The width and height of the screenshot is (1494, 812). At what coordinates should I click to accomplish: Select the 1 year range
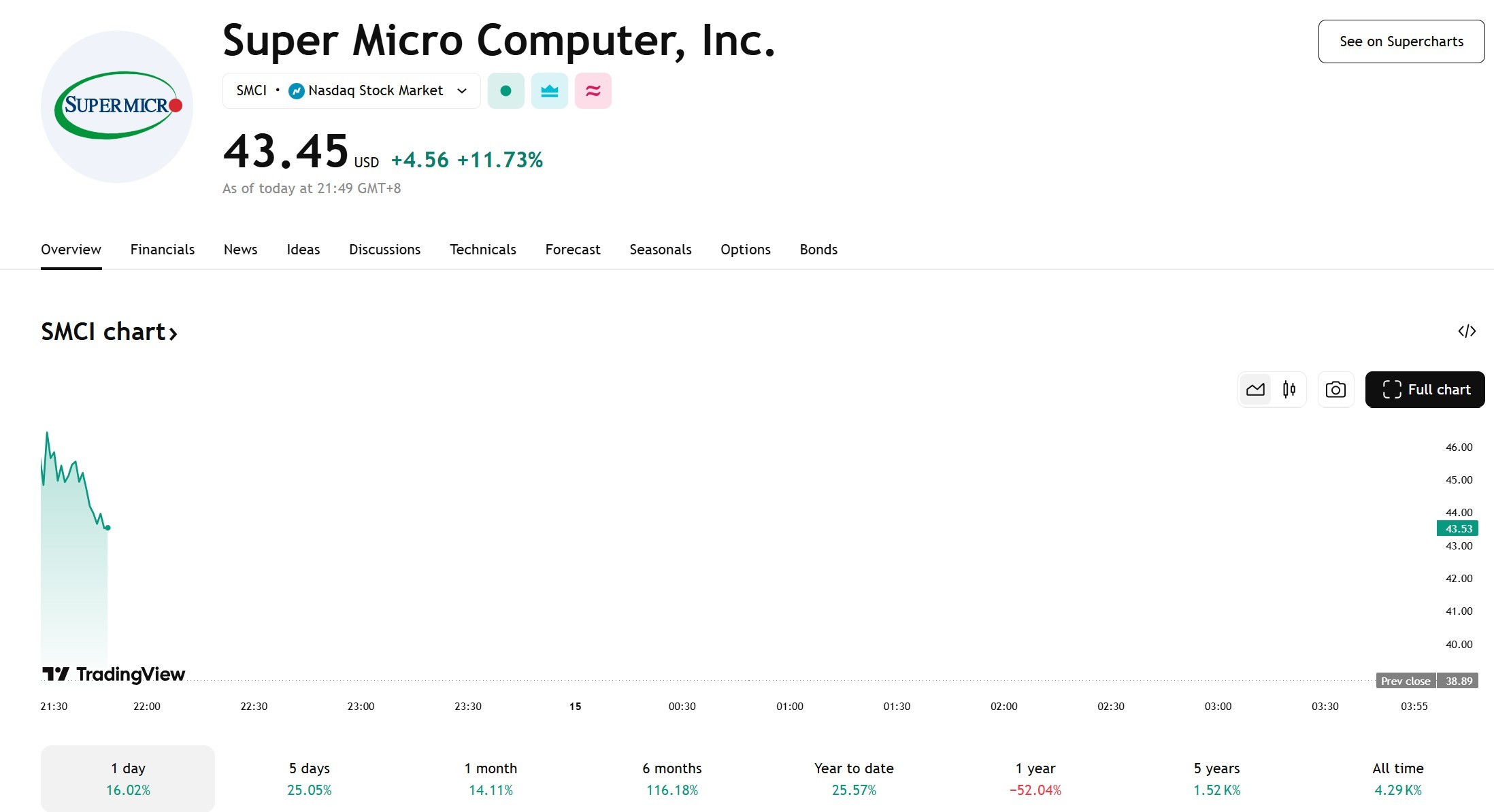pyautogui.click(x=1035, y=778)
